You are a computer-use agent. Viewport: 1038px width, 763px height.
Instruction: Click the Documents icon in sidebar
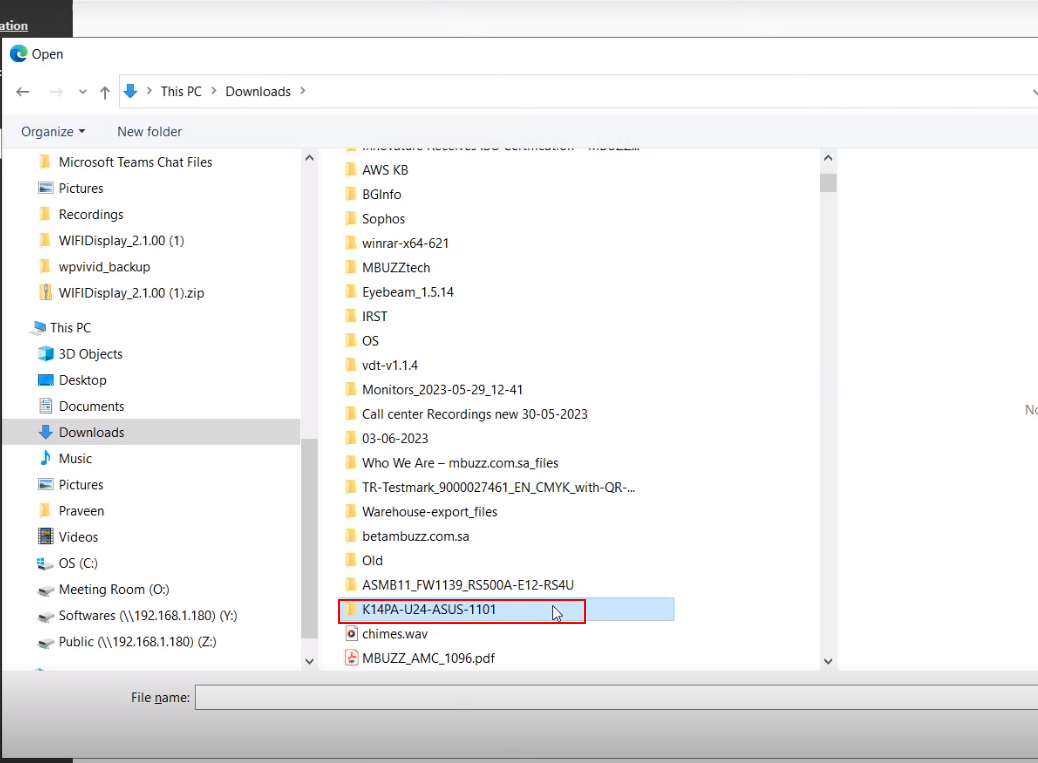46,406
